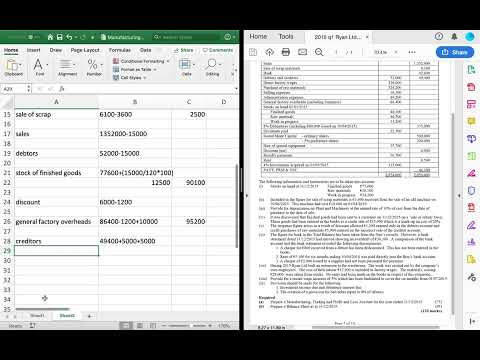Image resolution: width=480 pixels, height=360 pixels.
Task: Click the blue Share button in the PDF viewer
Action: click(455, 52)
